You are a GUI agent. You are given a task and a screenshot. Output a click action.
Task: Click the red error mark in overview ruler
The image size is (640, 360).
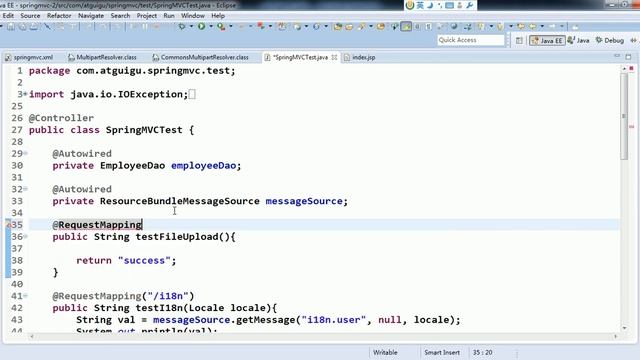pos(631,127)
